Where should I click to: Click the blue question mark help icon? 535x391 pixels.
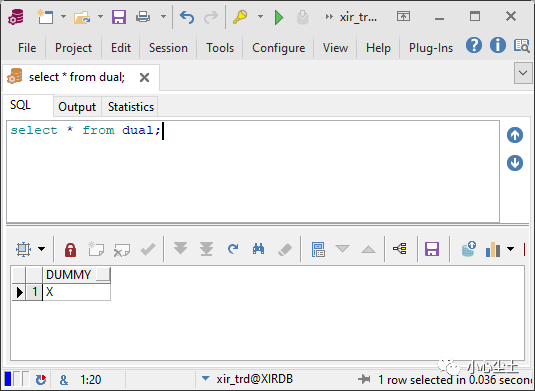pos(474,45)
